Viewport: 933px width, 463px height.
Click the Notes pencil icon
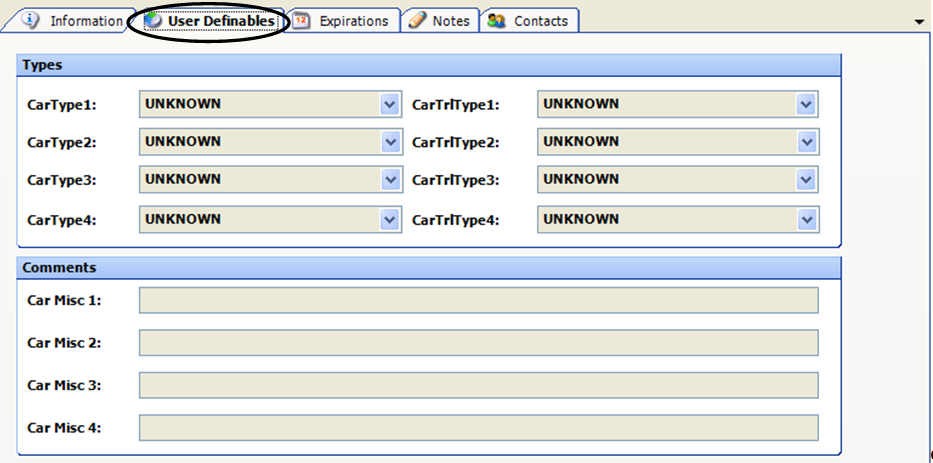tap(417, 20)
